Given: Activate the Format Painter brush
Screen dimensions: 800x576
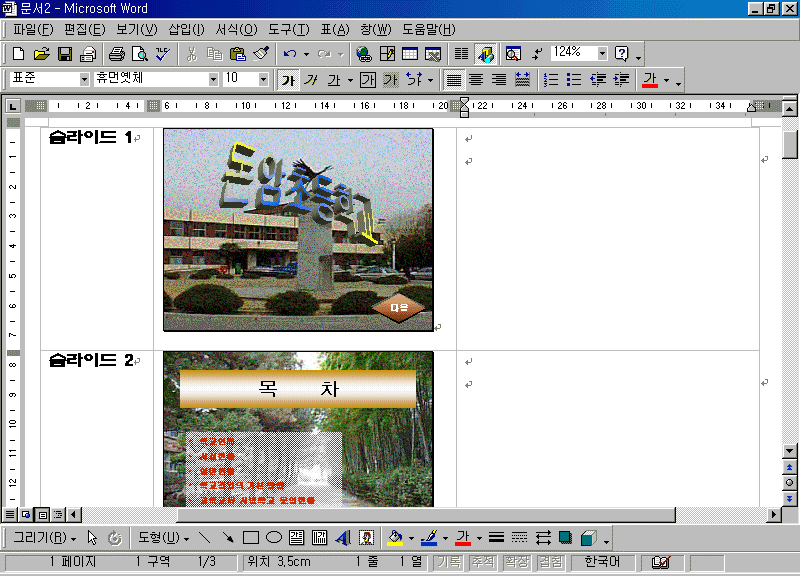Looking at the screenshot, I should [x=261, y=54].
